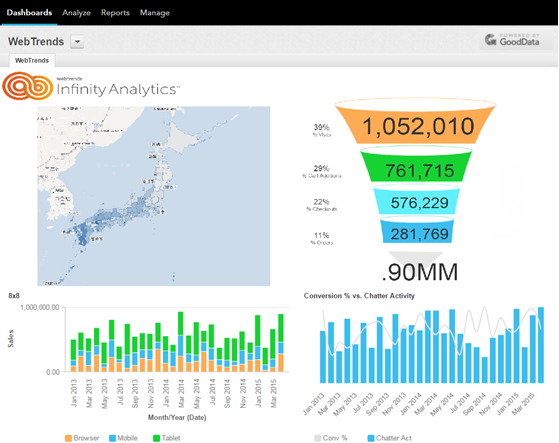559x443 pixels.
Task: Toggle the Browser legend swatch
Action: [x=68, y=438]
